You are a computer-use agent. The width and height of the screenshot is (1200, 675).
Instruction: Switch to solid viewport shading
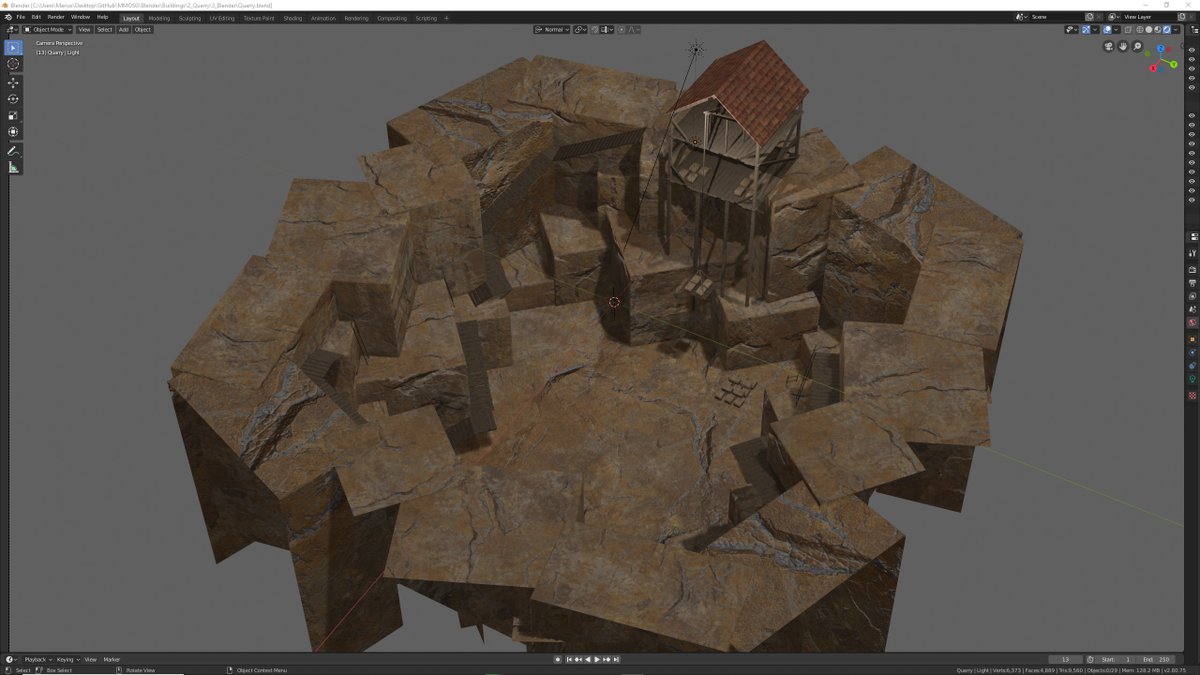[1148, 29]
